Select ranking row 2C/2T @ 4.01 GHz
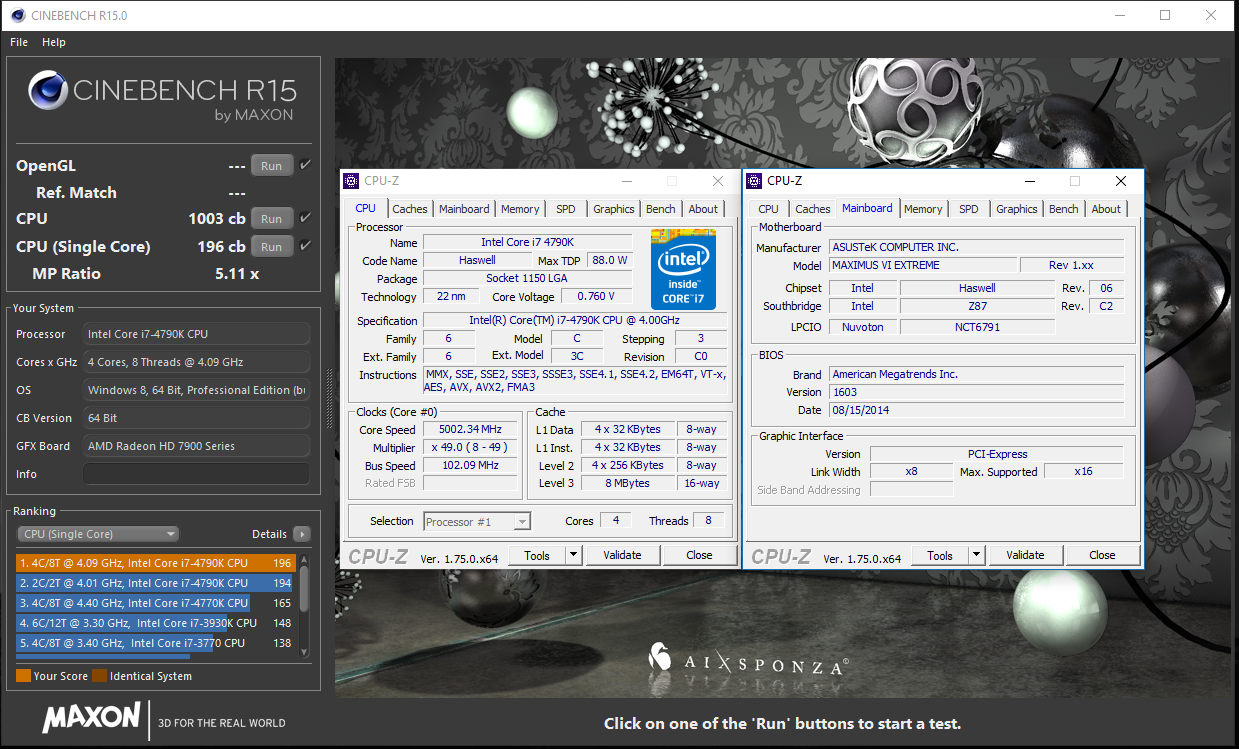This screenshot has height=749, width=1239. pyautogui.click(x=155, y=583)
